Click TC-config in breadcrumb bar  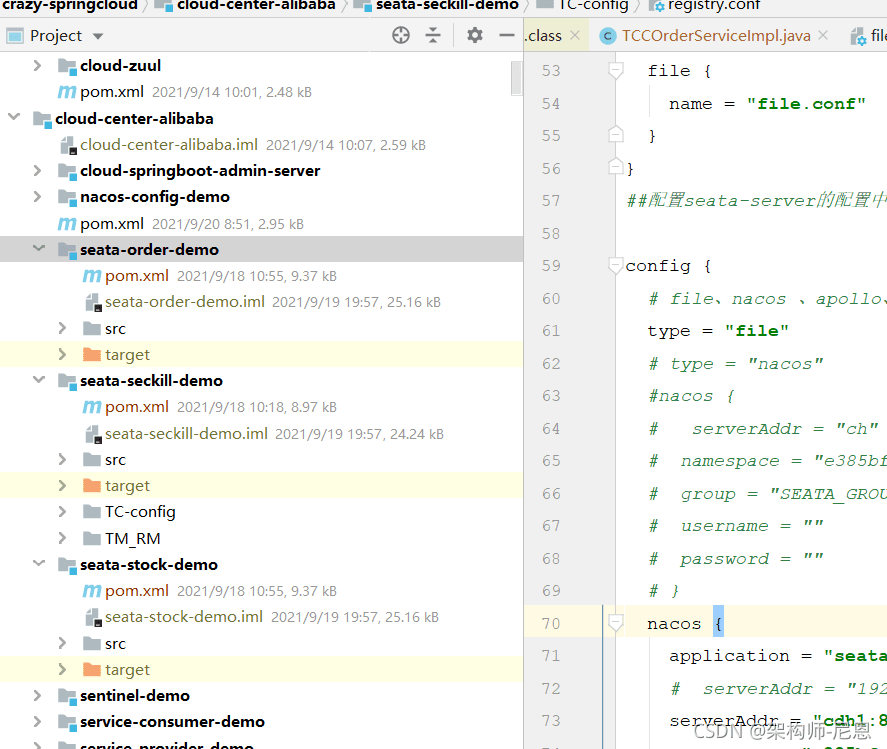[593, 6]
